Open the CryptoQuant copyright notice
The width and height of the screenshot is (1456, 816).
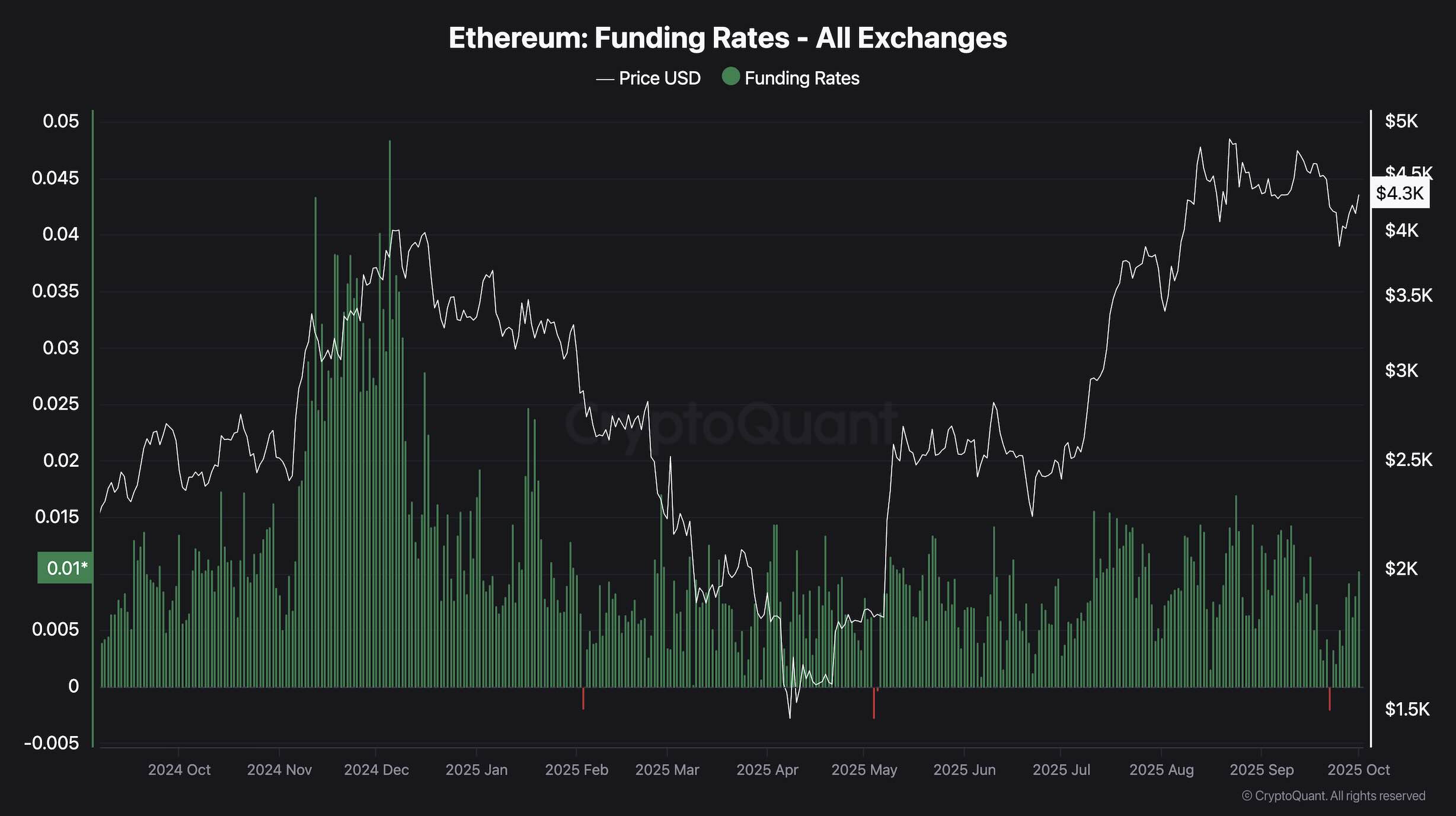1333,796
